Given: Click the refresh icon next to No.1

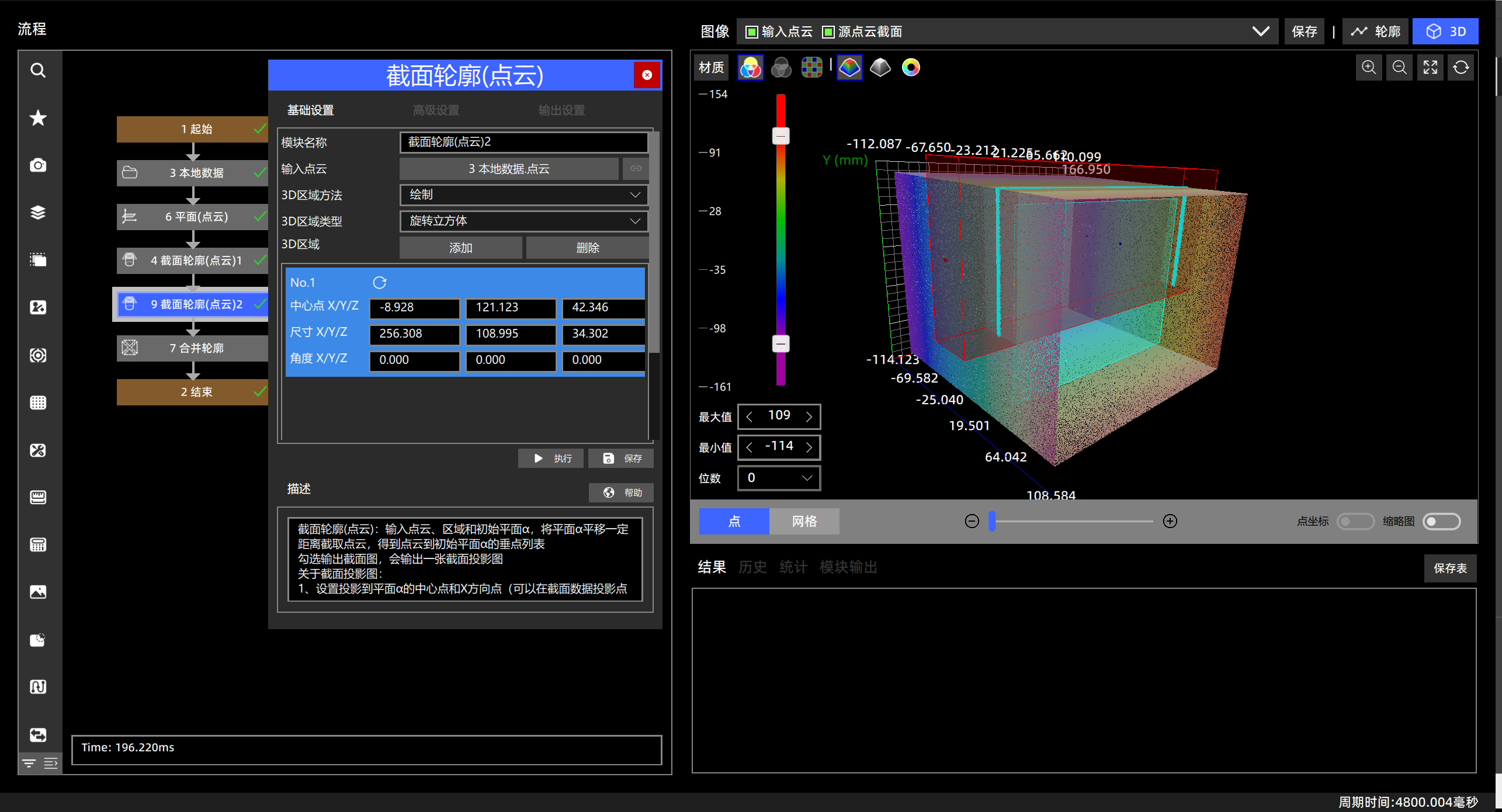Looking at the screenshot, I should pyautogui.click(x=380, y=283).
